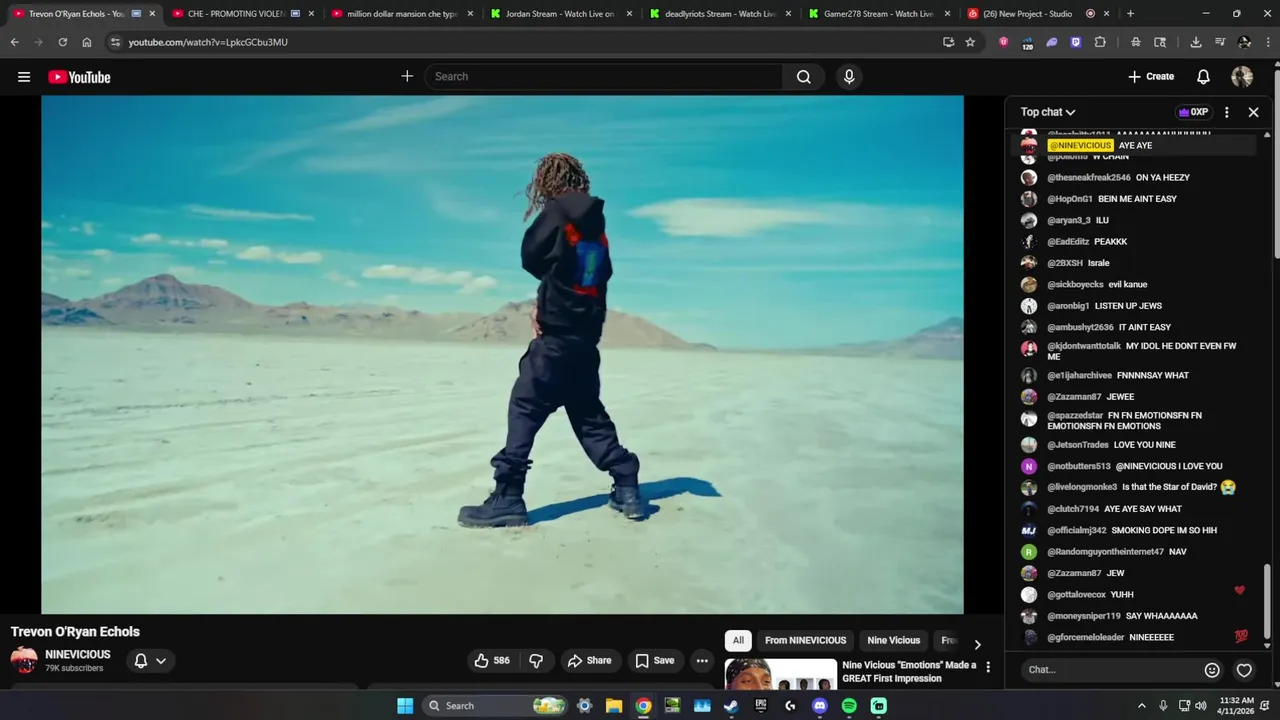The height and width of the screenshot is (720, 1280).
Task: Go to YouTube home via logo
Action: [x=79, y=77]
